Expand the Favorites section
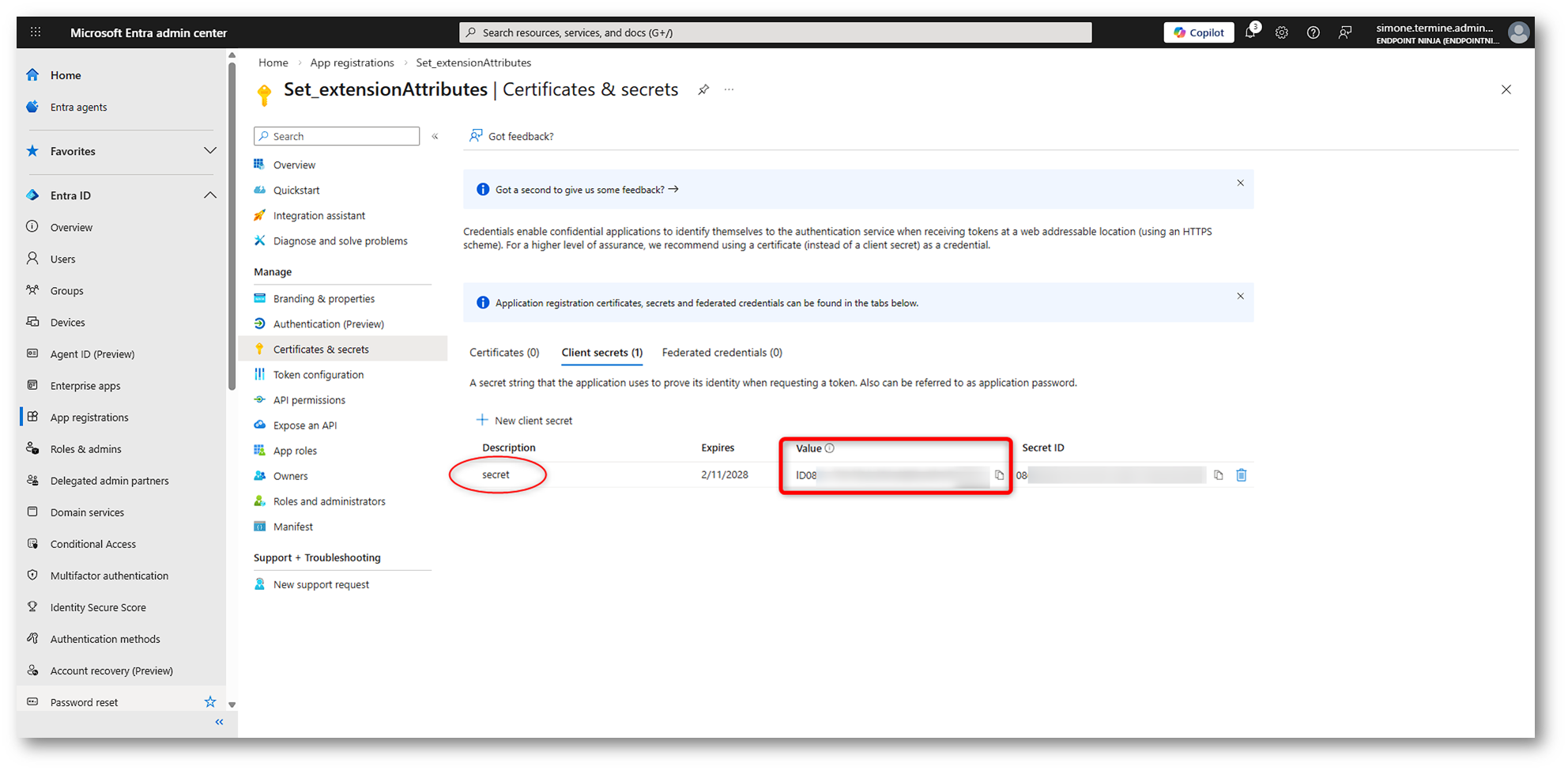 click(210, 151)
